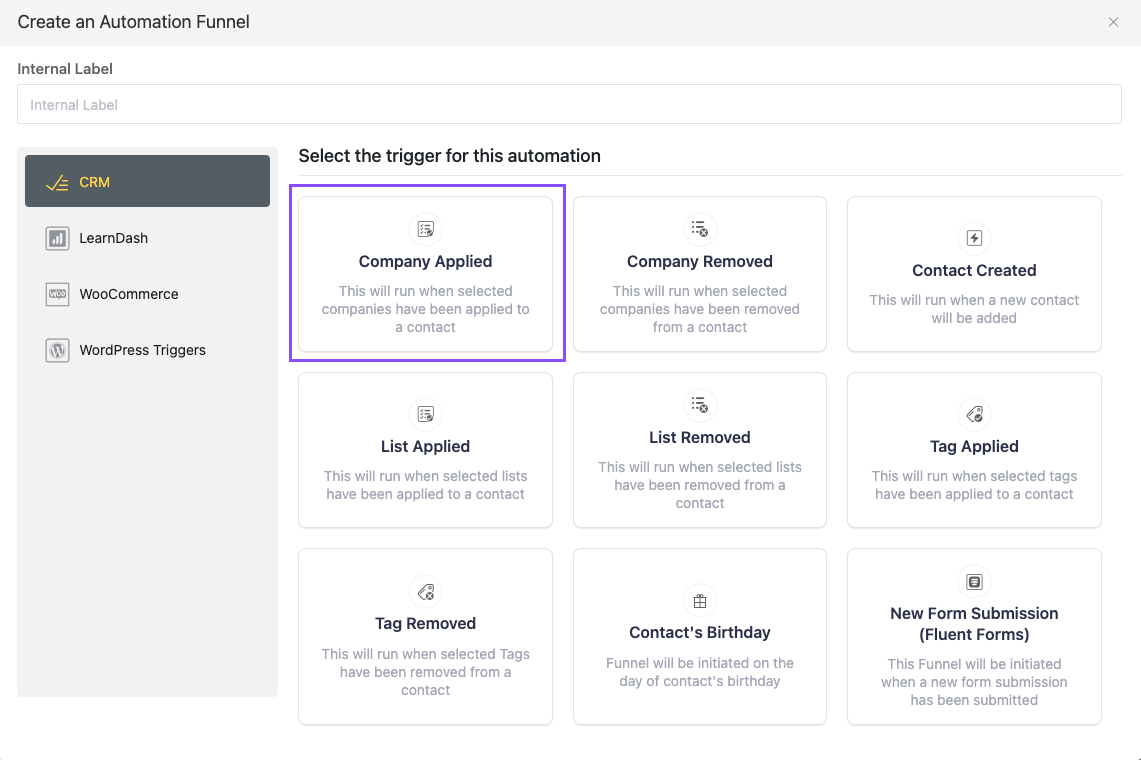Focus the Internal Label text field

point(569,105)
